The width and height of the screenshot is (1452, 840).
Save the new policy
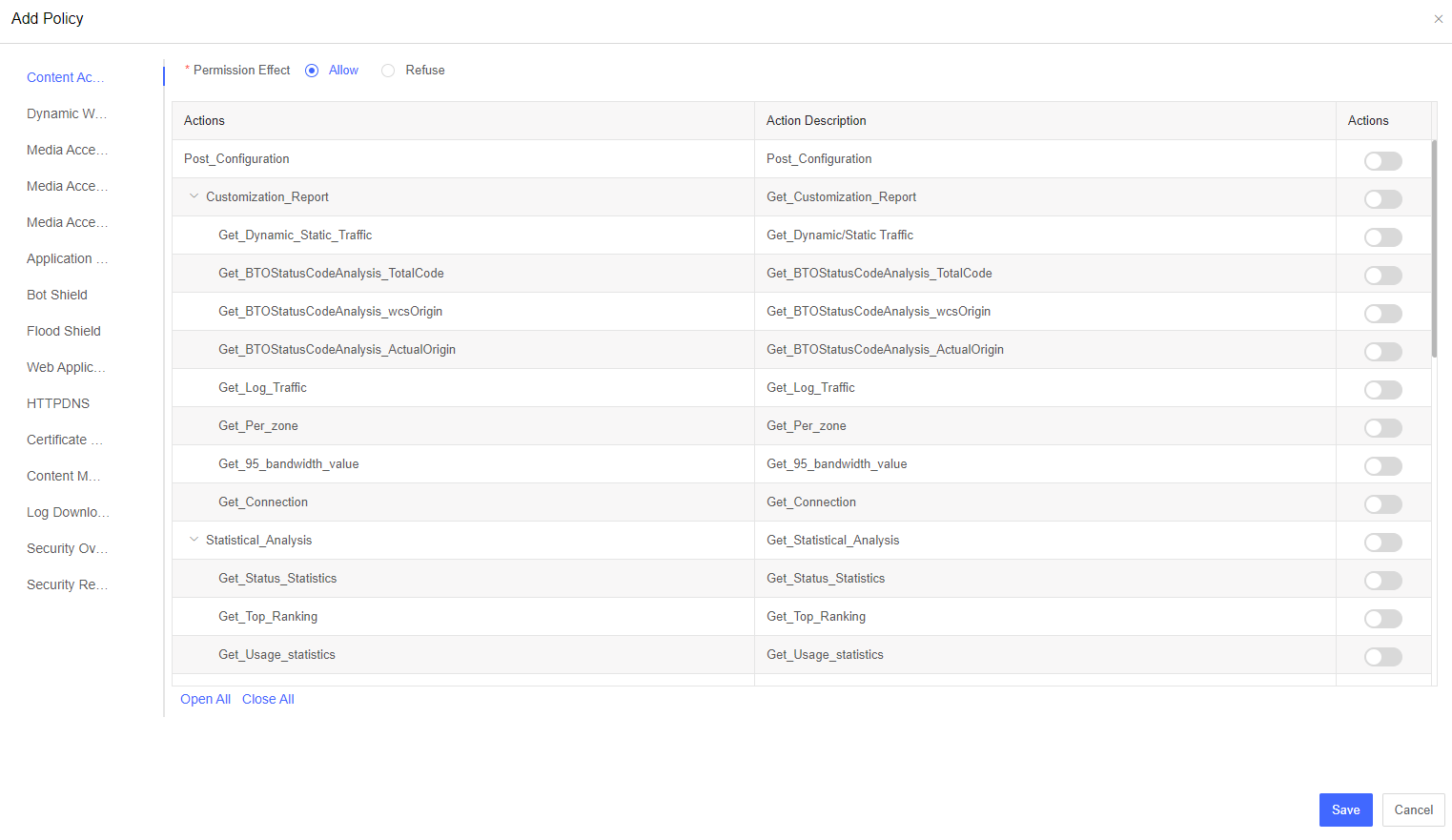1345,809
